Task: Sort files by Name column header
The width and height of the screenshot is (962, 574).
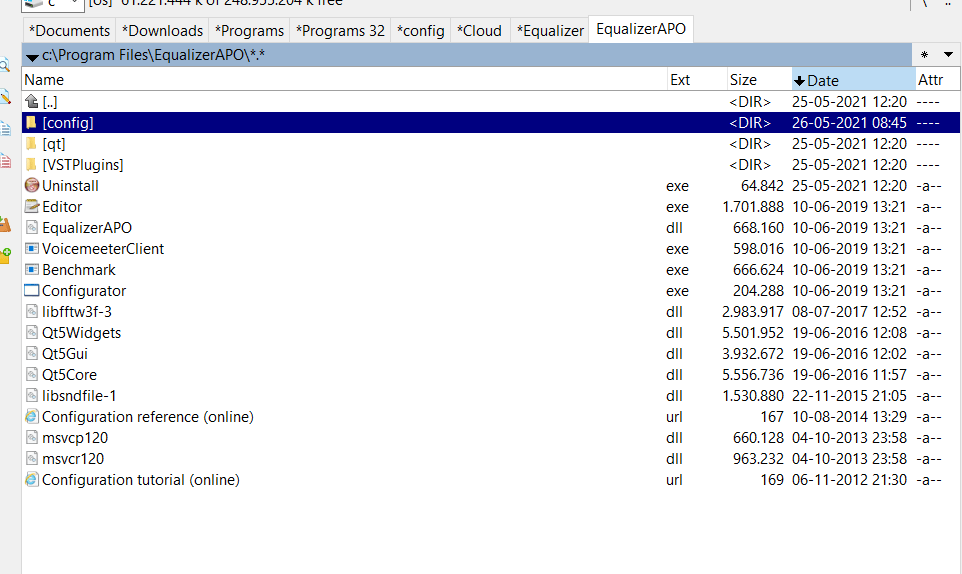Action: 344,80
